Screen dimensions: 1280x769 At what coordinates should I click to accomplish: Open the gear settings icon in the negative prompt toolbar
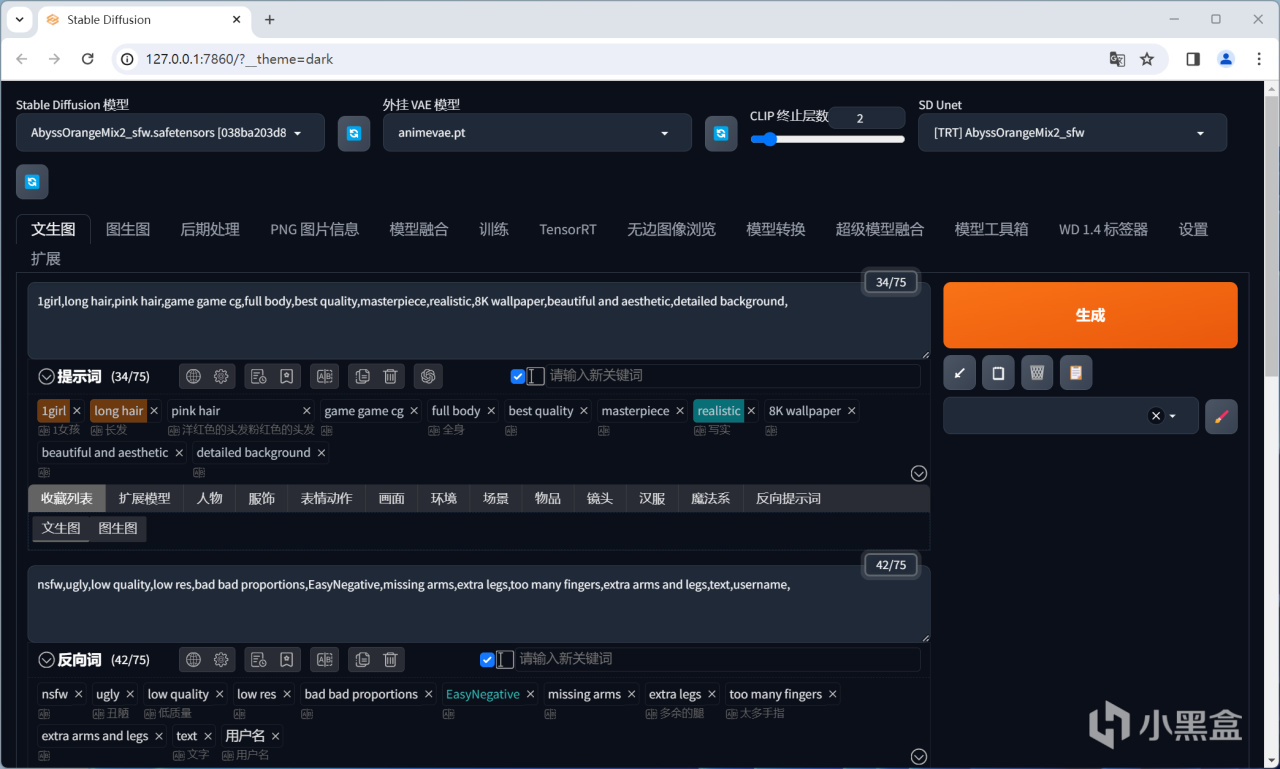(x=222, y=659)
